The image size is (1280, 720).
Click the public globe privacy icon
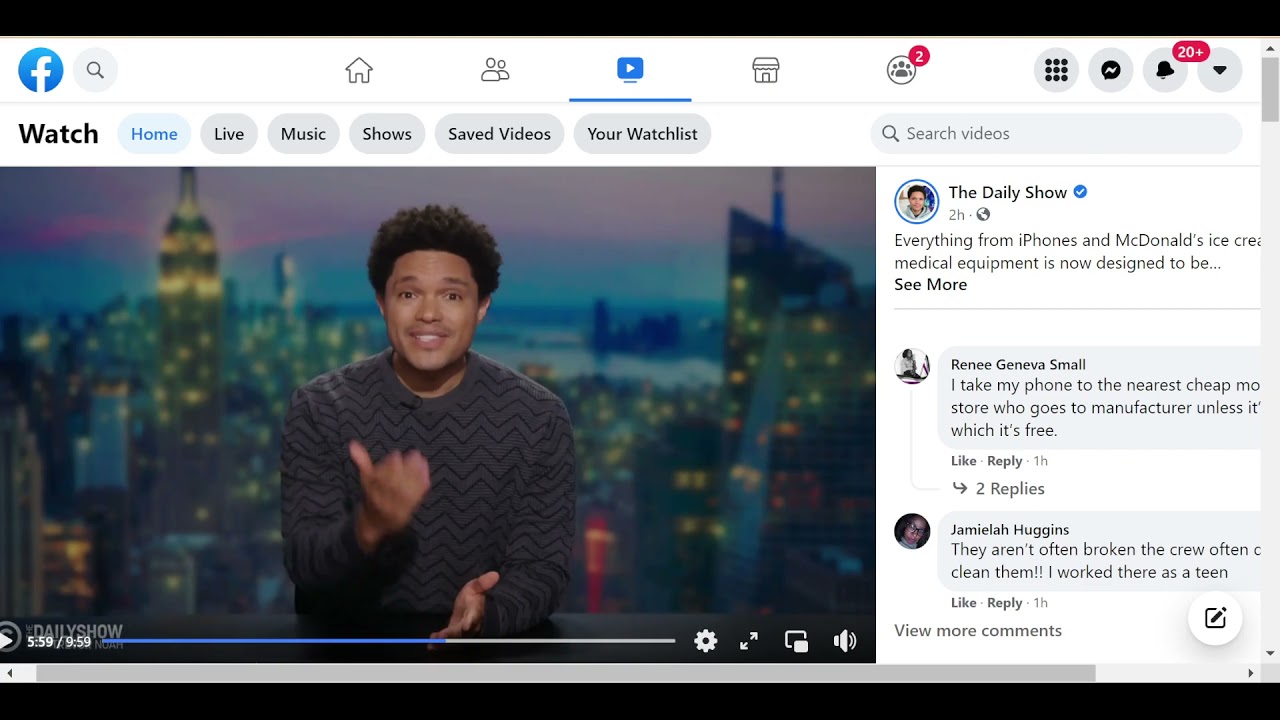[983, 215]
